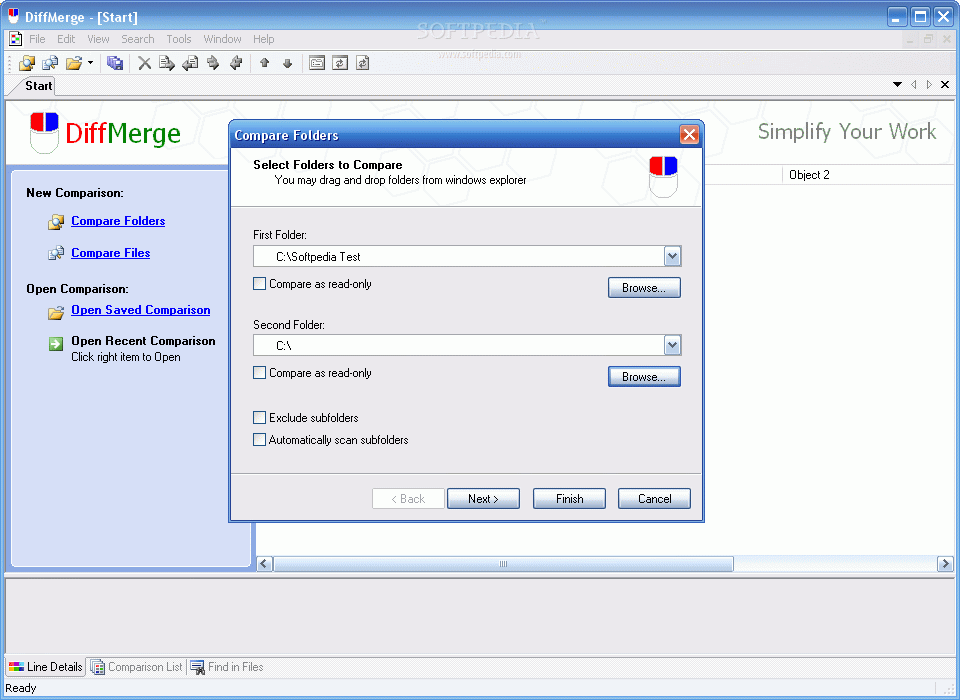This screenshot has width=960, height=700.
Task: Click the open folder toolbar icon
Action: (73, 63)
